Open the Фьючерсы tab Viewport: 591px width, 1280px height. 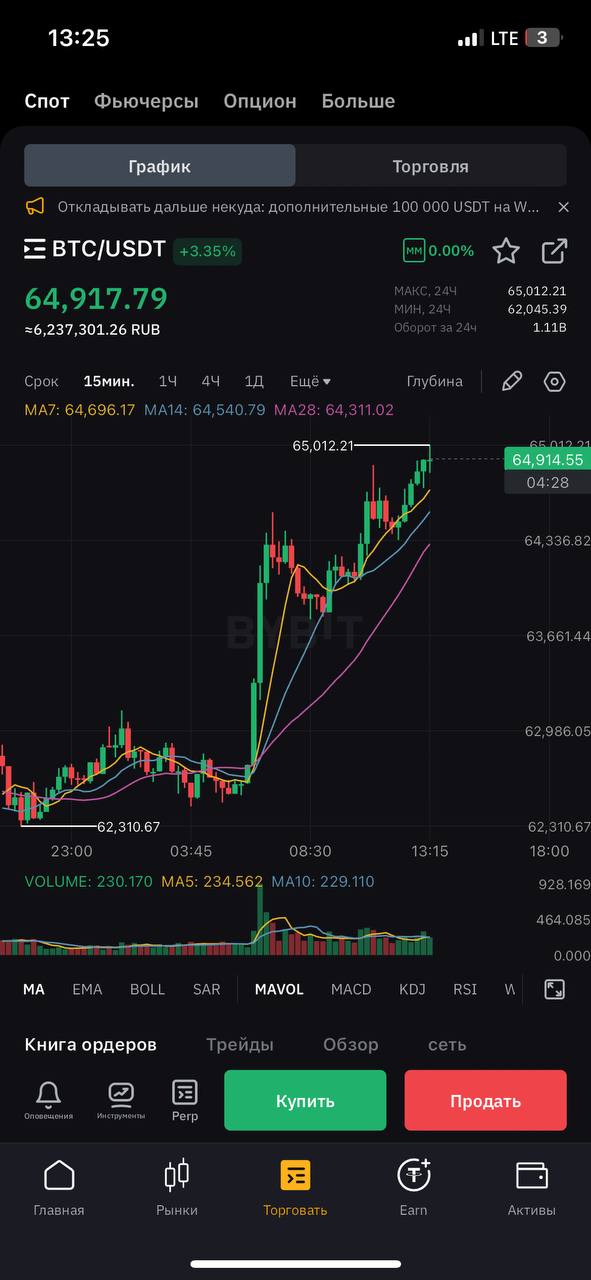tap(147, 101)
